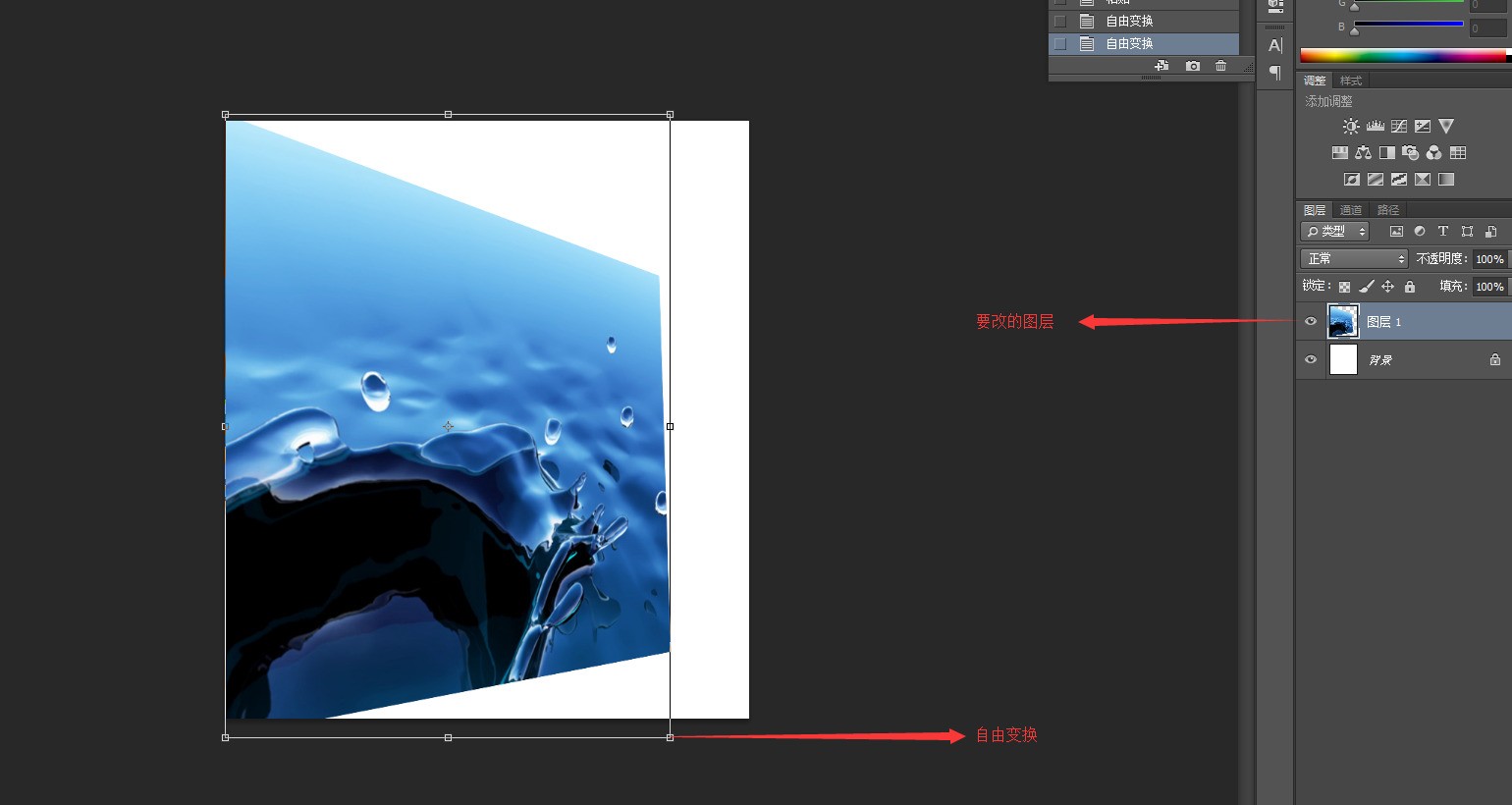Image resolution: width=1512 pixels, height=805 pixels.
Task: Toggle visibility of the 背景 layer
Action: point(1311,359)
